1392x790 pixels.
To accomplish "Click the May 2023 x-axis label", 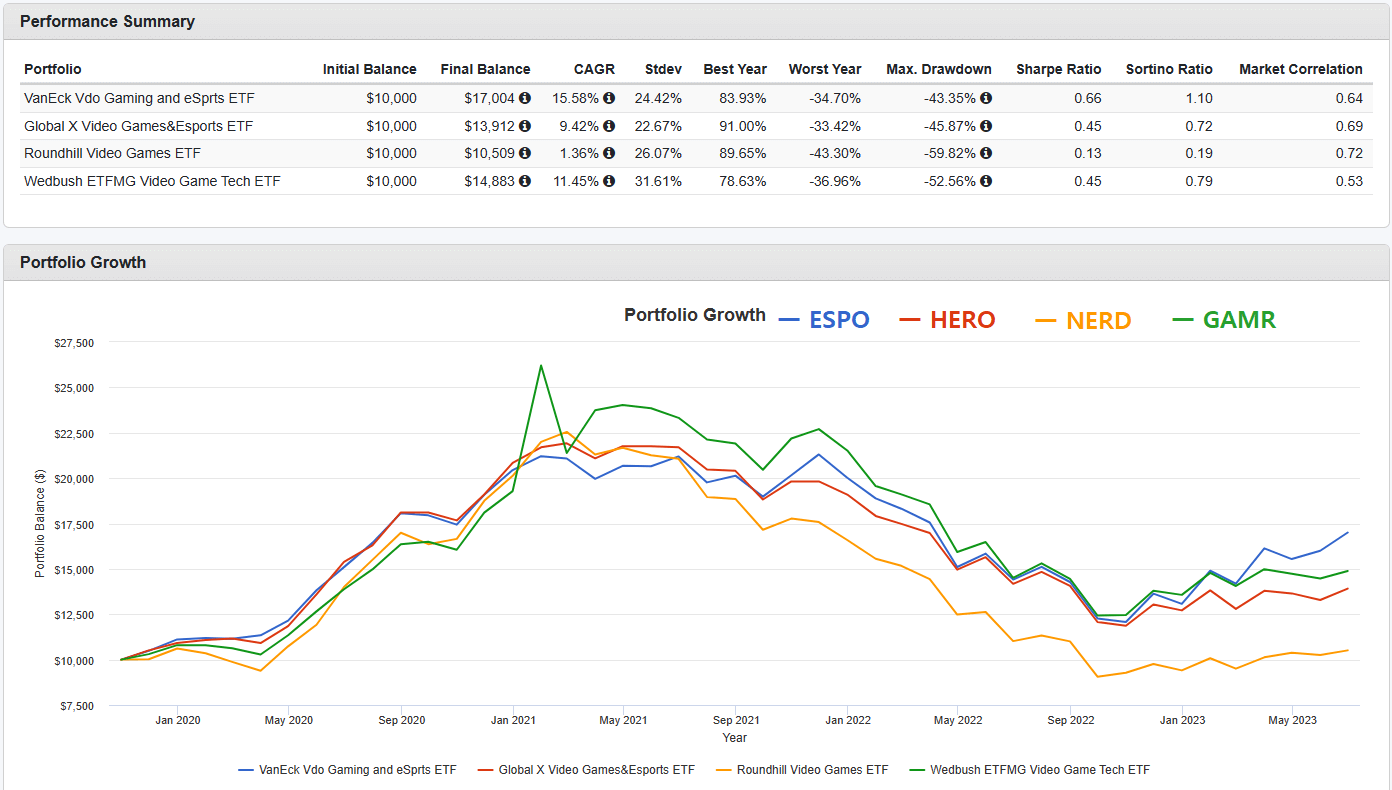I will click(1292, 720).
